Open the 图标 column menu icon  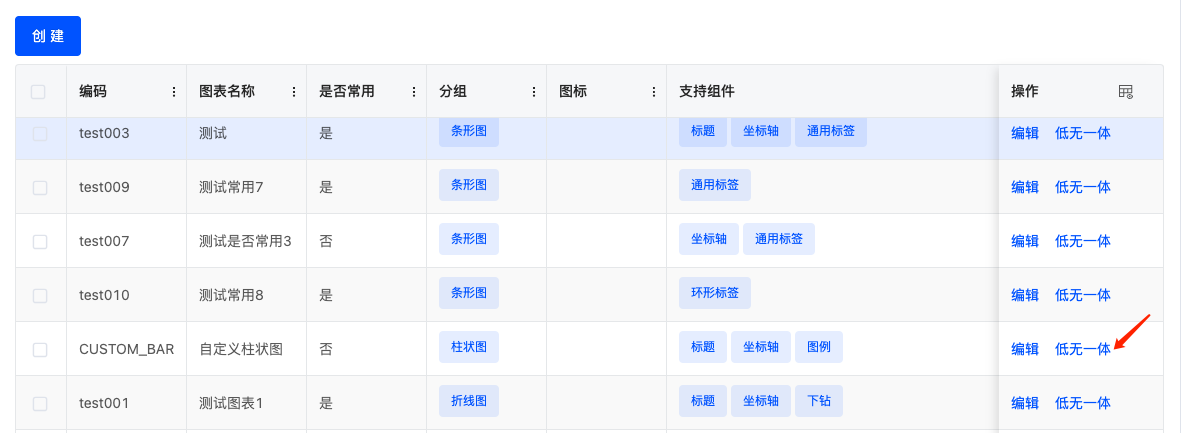(x=654, y=92)
